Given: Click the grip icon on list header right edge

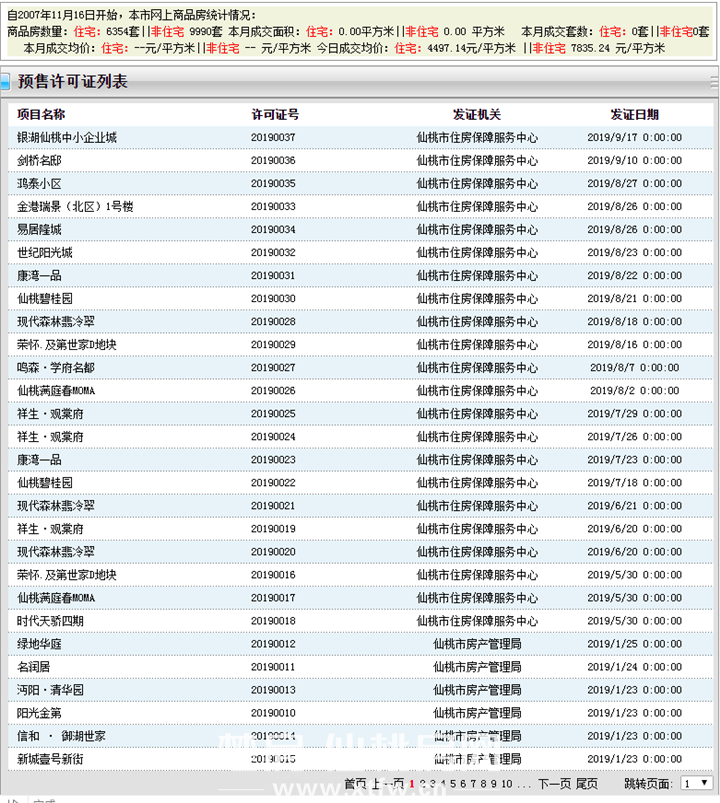Looking at the screenshot, I should (714, 82).
